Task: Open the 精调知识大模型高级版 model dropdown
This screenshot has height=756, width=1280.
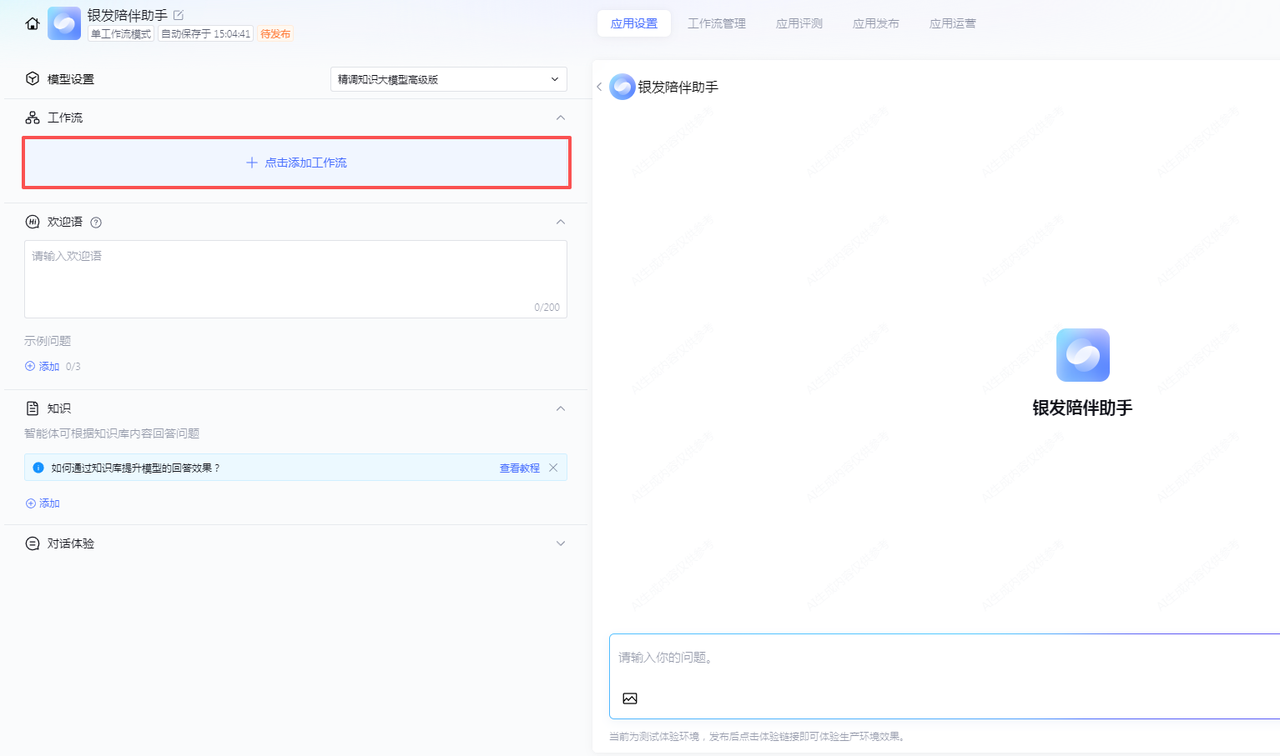Action: coord(448,79)
